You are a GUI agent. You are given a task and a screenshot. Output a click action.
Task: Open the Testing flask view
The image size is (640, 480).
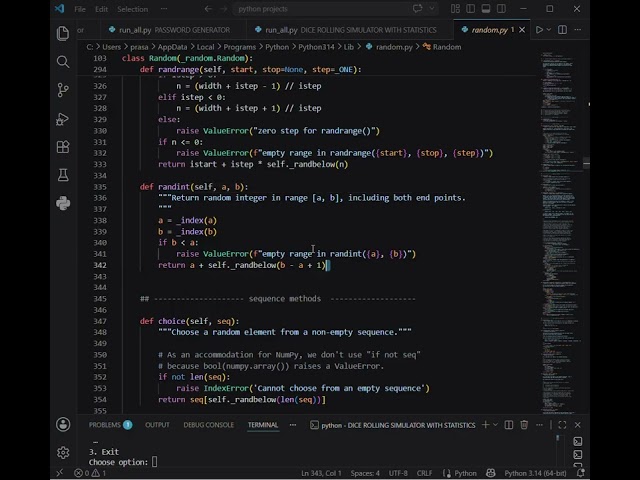63,175
